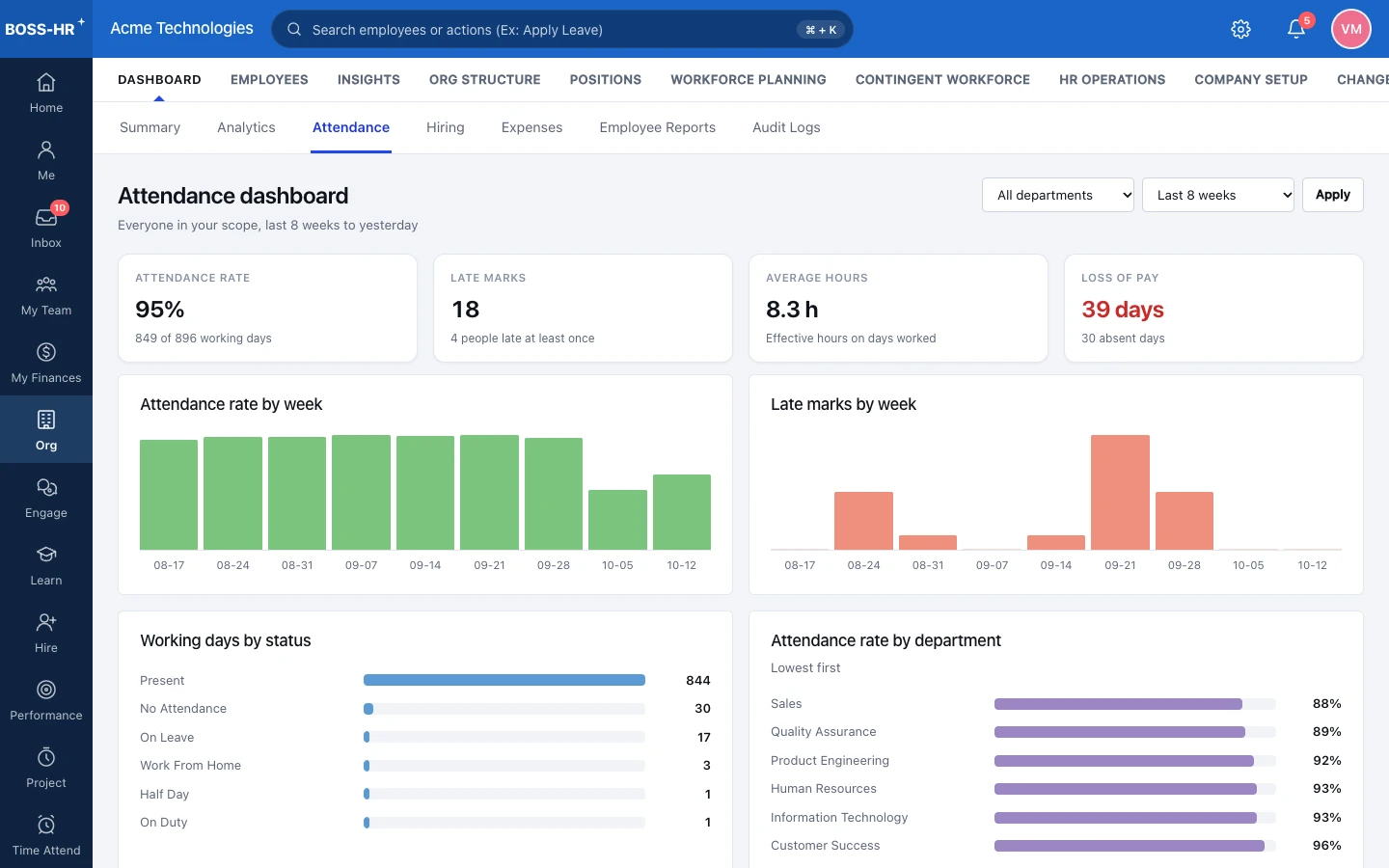Click the Average Hours 8.3 h card
1389x868 pixels.
pos(898,309)
